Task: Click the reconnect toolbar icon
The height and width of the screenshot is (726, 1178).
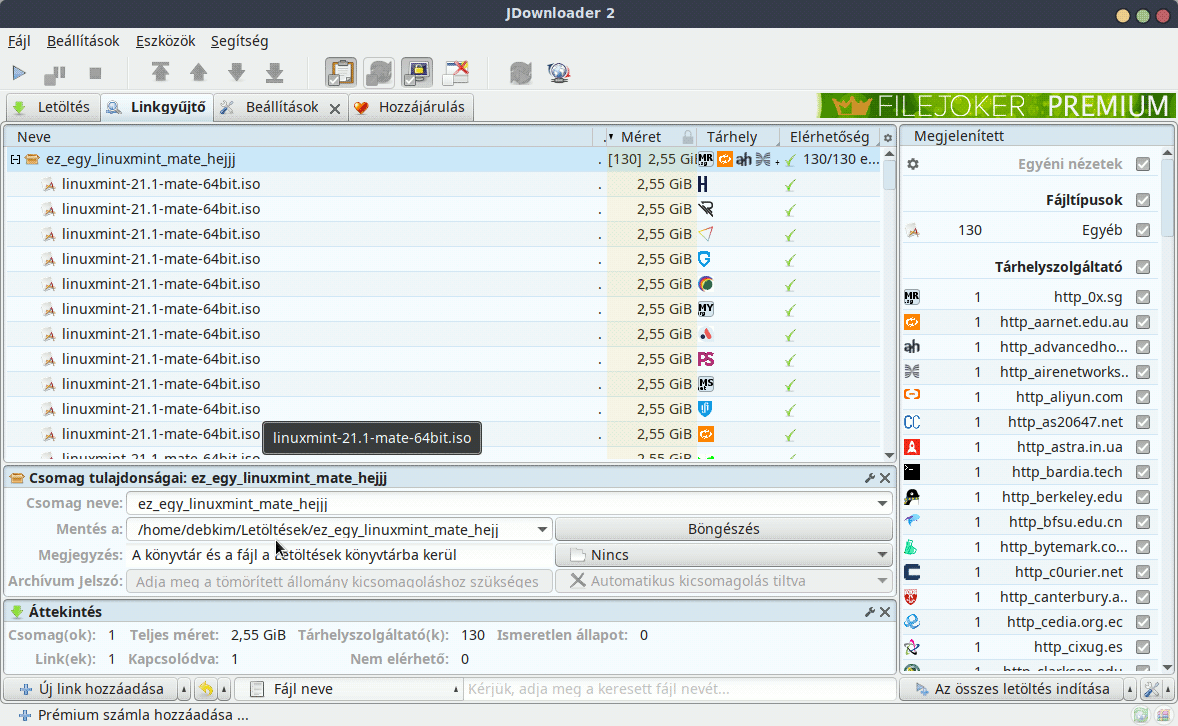Action: (521, 72)
